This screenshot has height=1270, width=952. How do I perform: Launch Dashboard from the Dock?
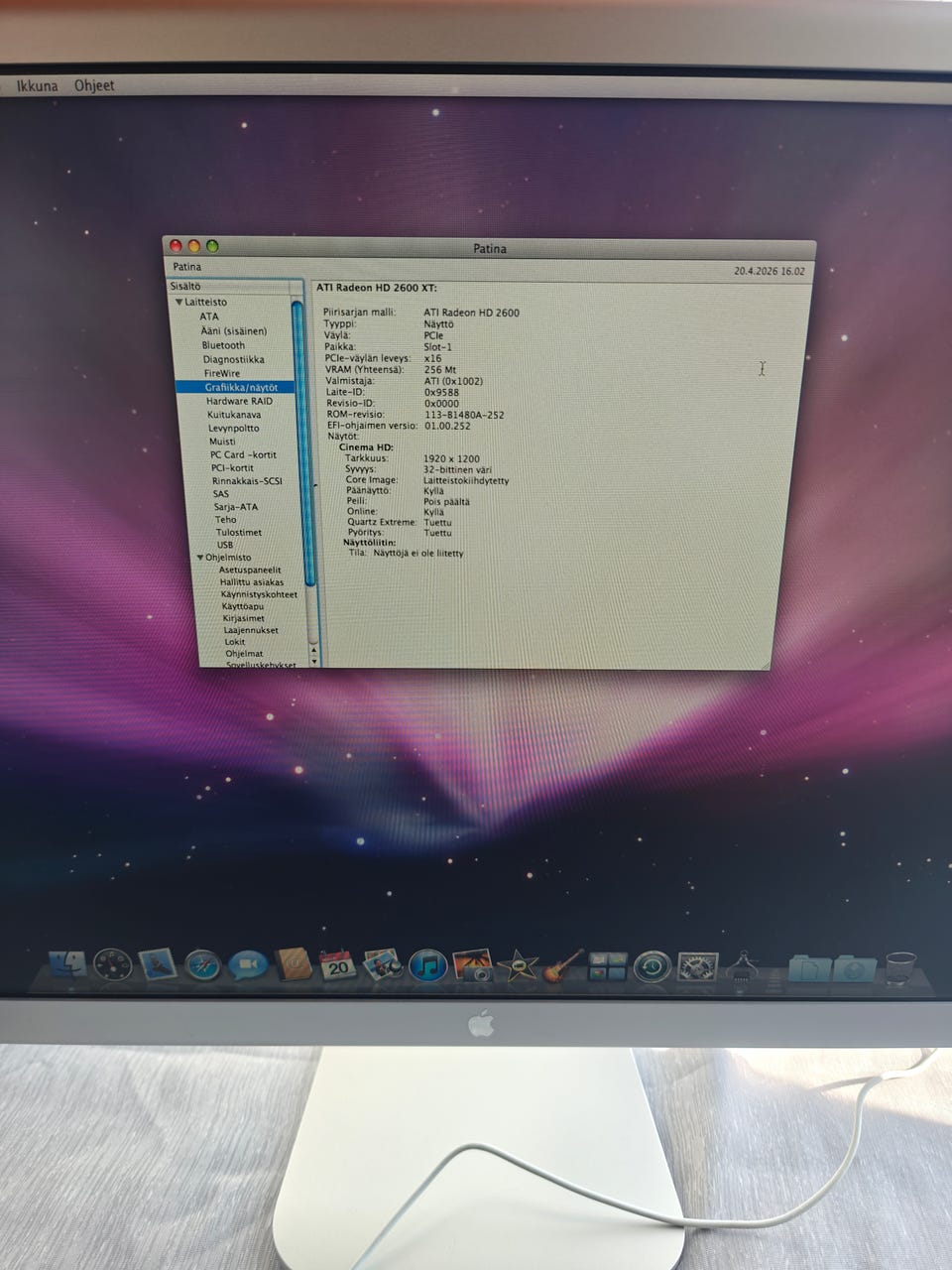coord(112,964)
